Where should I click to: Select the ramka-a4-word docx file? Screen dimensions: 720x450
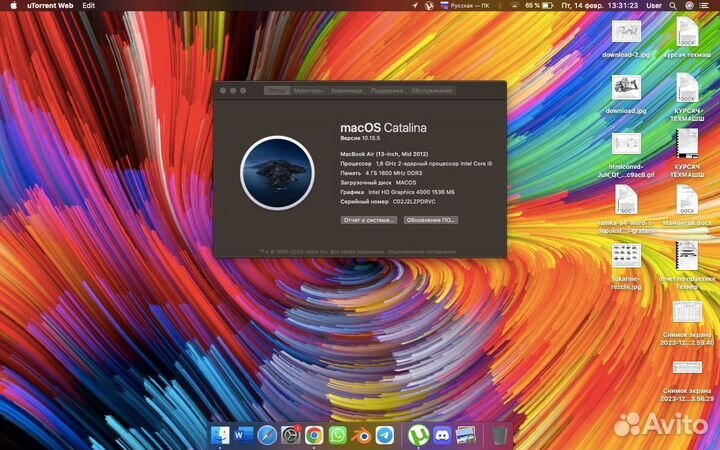626,209
